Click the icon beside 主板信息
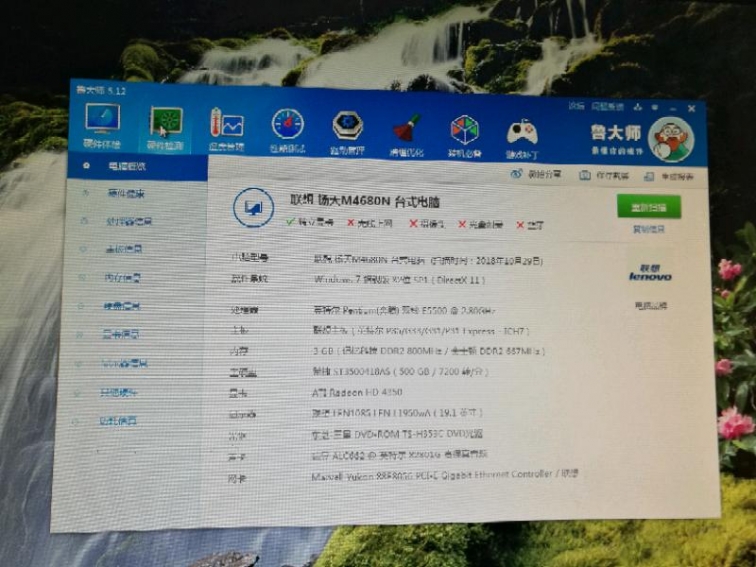The height and width of the screenshot is (567, 756). tap(83, 249)
